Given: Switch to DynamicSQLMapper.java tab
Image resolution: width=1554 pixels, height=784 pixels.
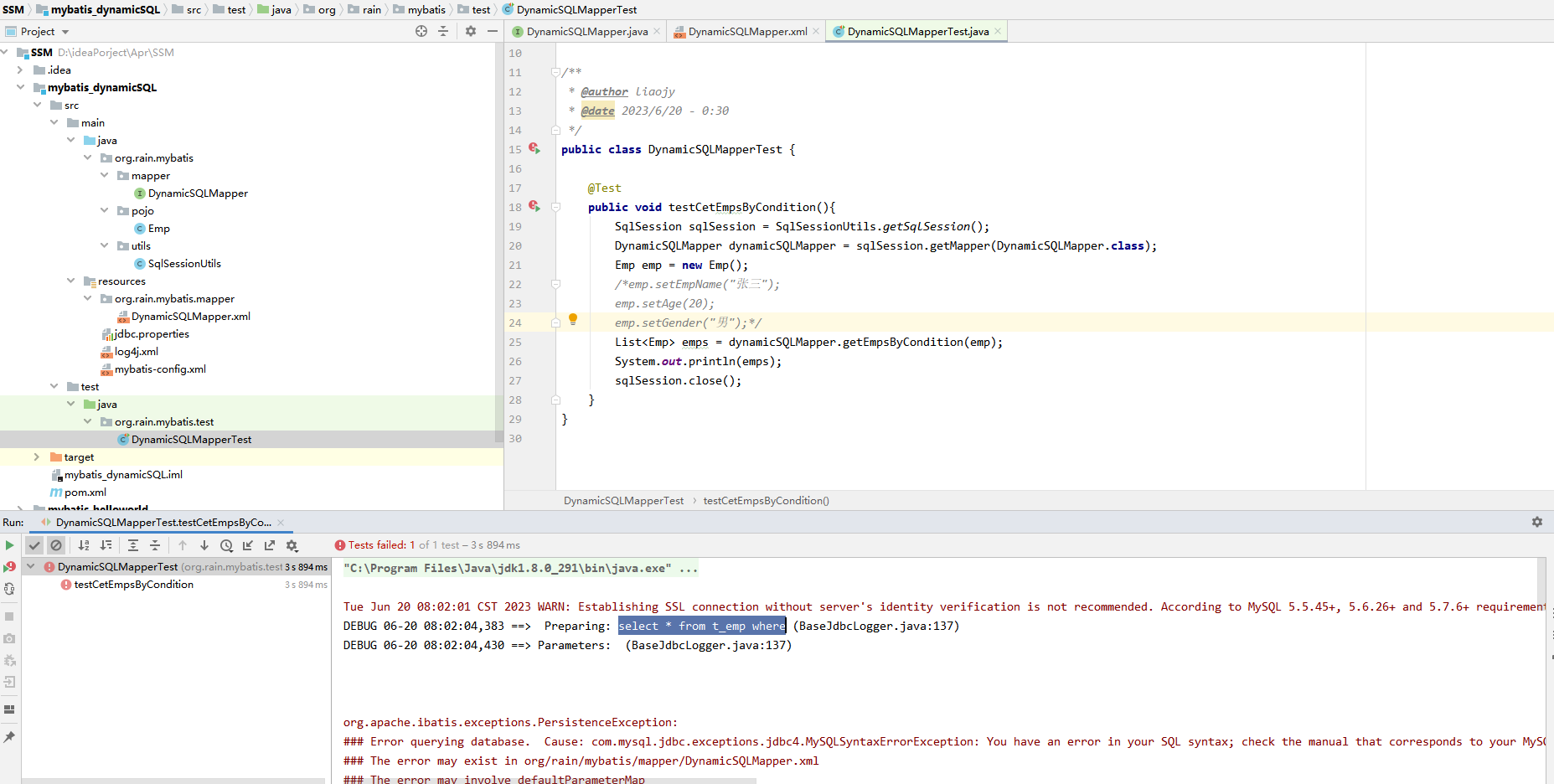Looking at the screenshot, I should [x=586, y=32].
